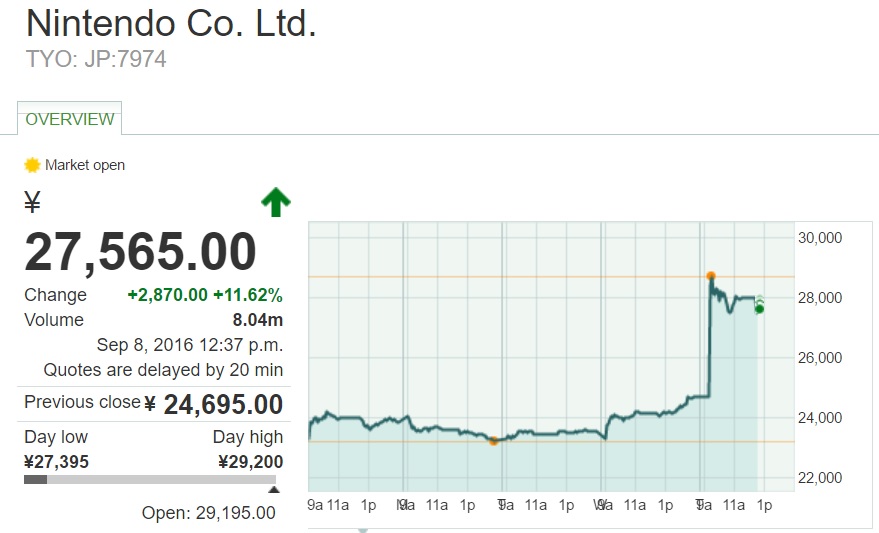Click the orange chart low marker dot

point(493,441)
